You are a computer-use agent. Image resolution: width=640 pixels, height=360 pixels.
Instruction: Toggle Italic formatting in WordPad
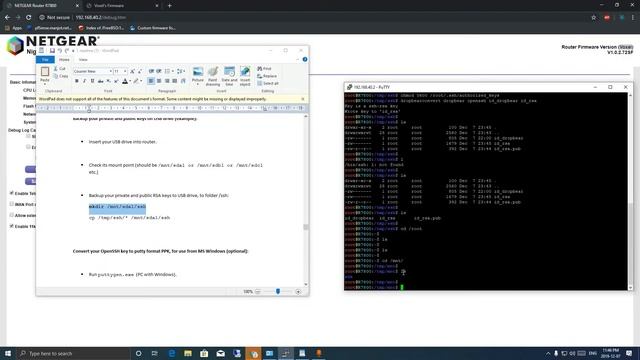(x=84, y=81)
